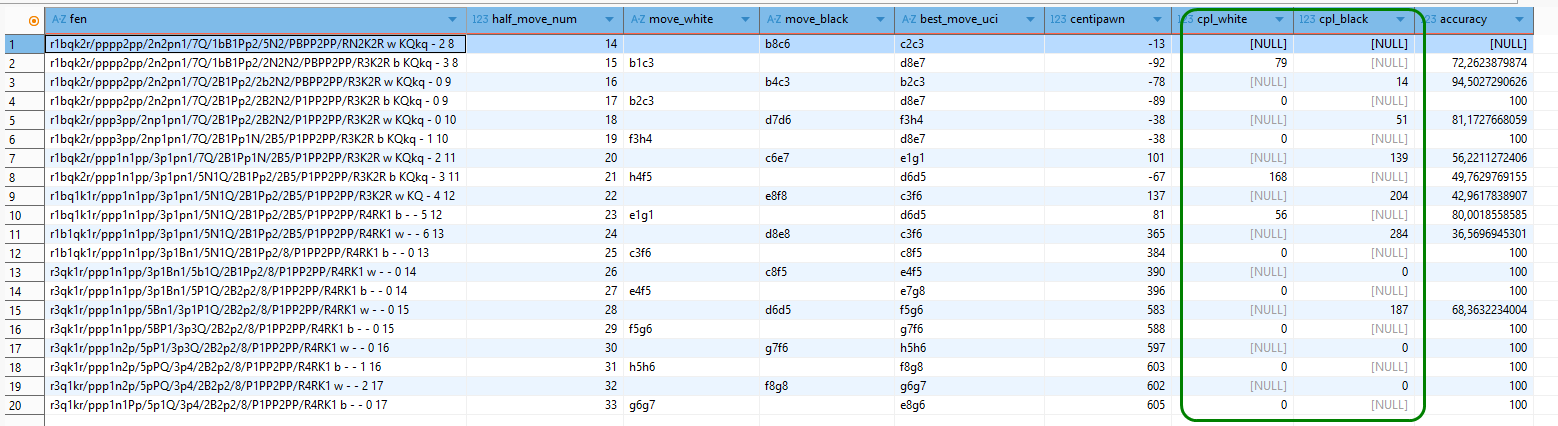
Task: Click the orange record-mode icon in grid corner
Action: click(35, 20)
